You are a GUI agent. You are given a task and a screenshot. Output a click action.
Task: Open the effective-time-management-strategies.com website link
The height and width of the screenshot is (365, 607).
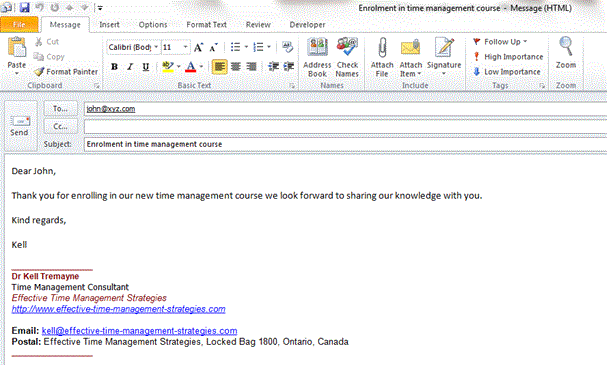point(118,309)
